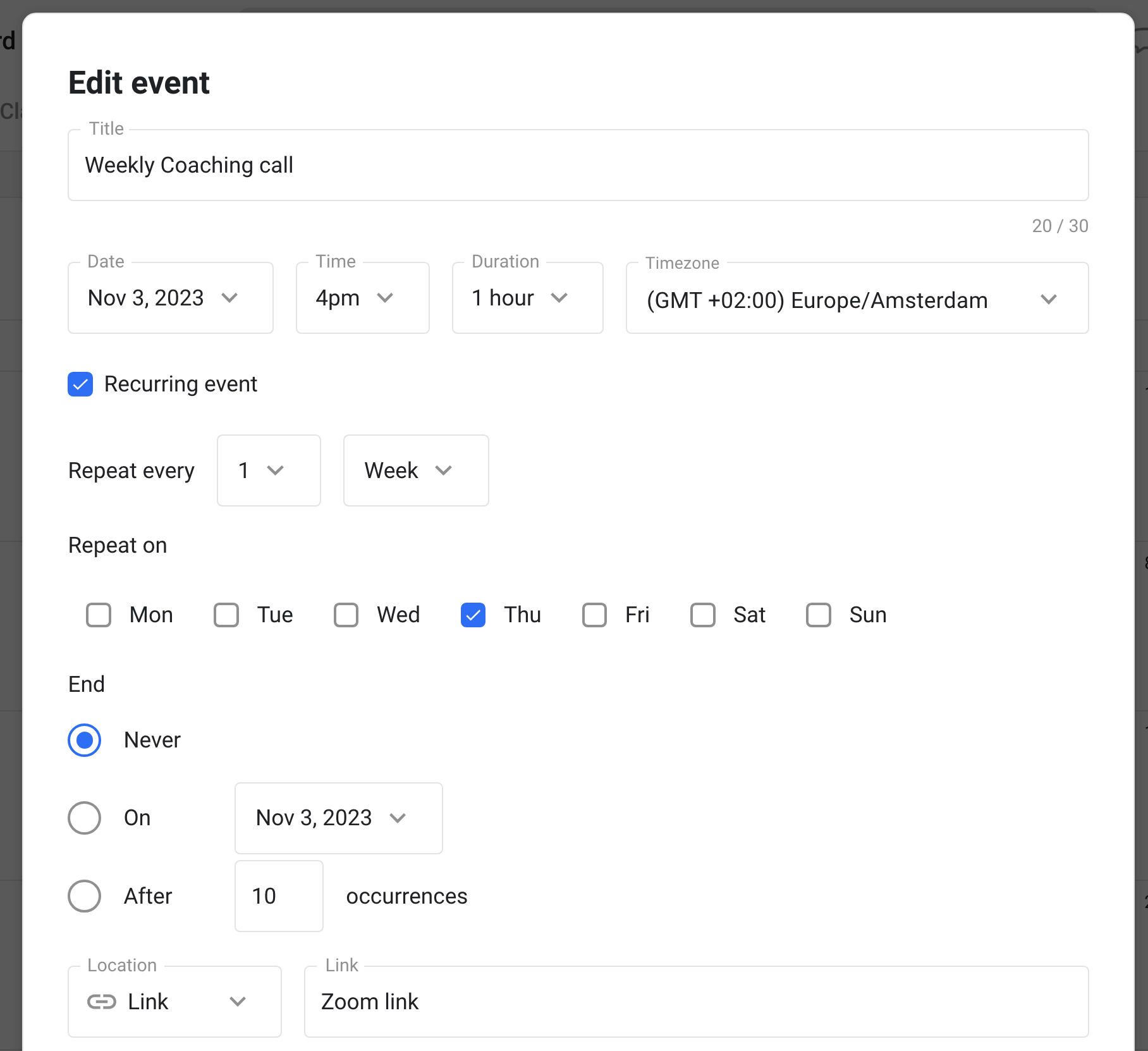This screenshot has height=1051, width=1148.
Task: Select the Never end option
Action: pos(84,740)
